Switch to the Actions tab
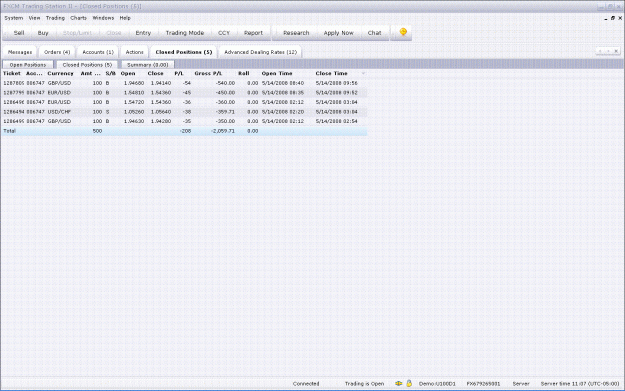This screenshot has width=625, height=391. point(134,52)
